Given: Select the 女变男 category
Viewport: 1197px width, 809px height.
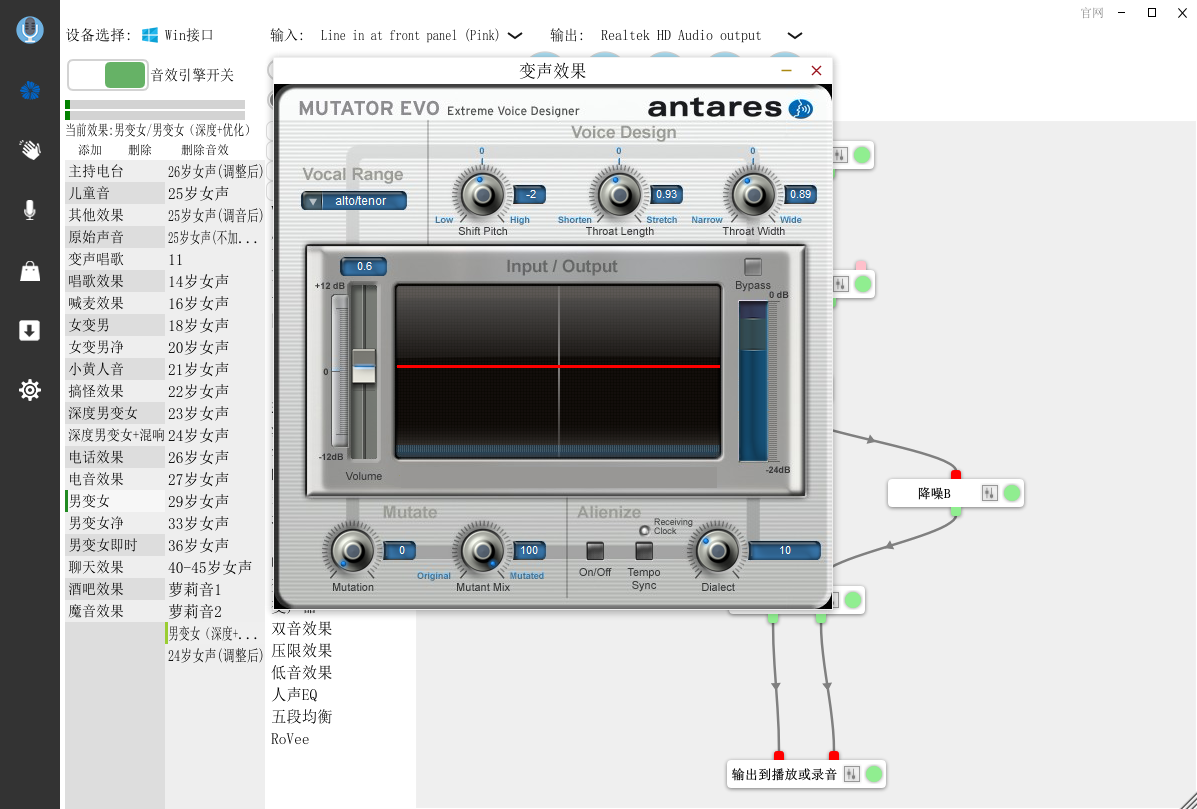Looking at the screenshot, I should [115, 325].
